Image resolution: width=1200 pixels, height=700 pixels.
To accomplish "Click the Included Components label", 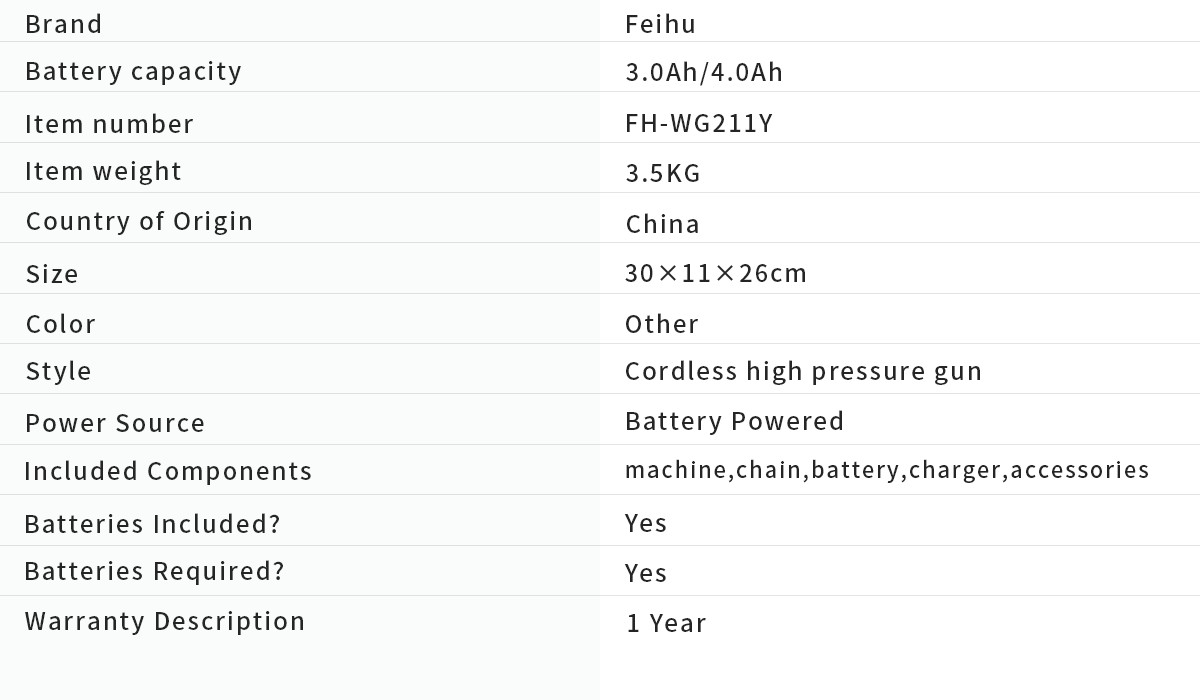I will coord(168,471).
